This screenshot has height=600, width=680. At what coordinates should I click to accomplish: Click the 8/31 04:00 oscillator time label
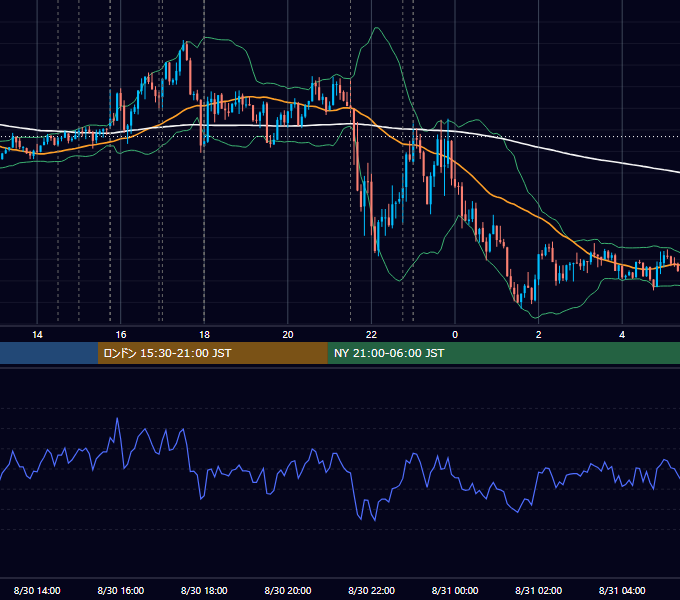pyautogui.click(x=622, y=590)
